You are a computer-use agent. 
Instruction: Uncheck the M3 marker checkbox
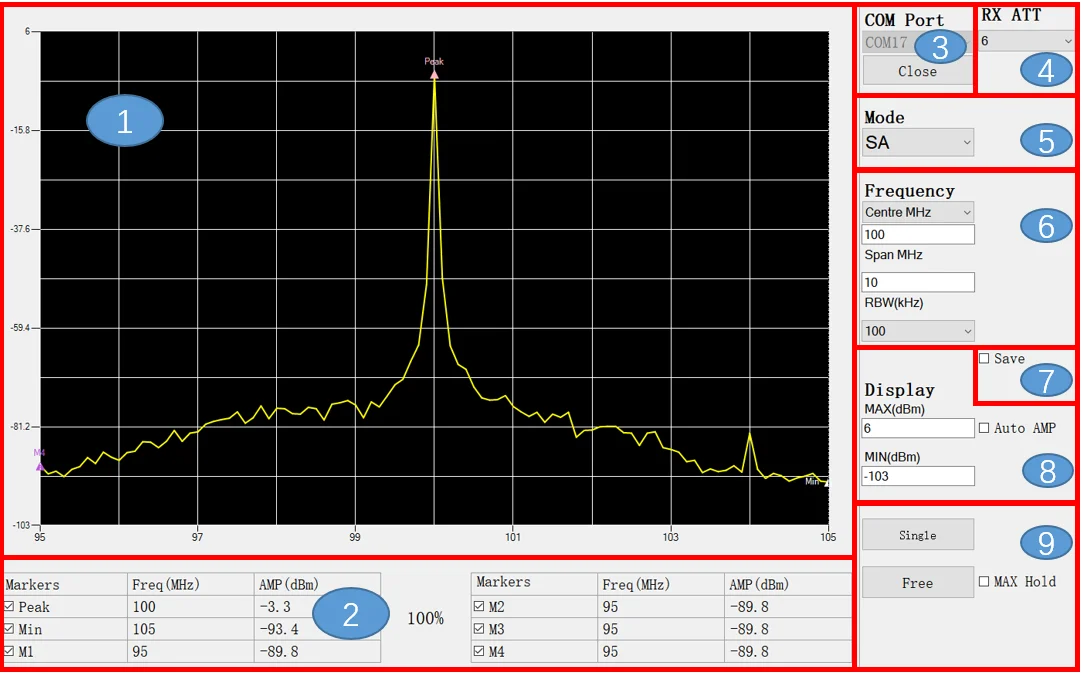480,629
